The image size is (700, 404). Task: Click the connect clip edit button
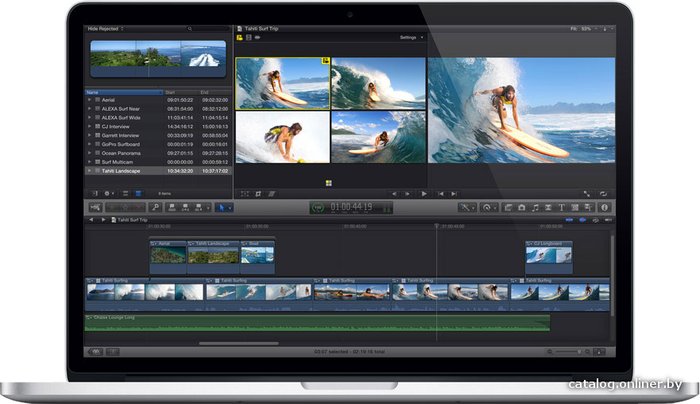(x=172, y=208)
